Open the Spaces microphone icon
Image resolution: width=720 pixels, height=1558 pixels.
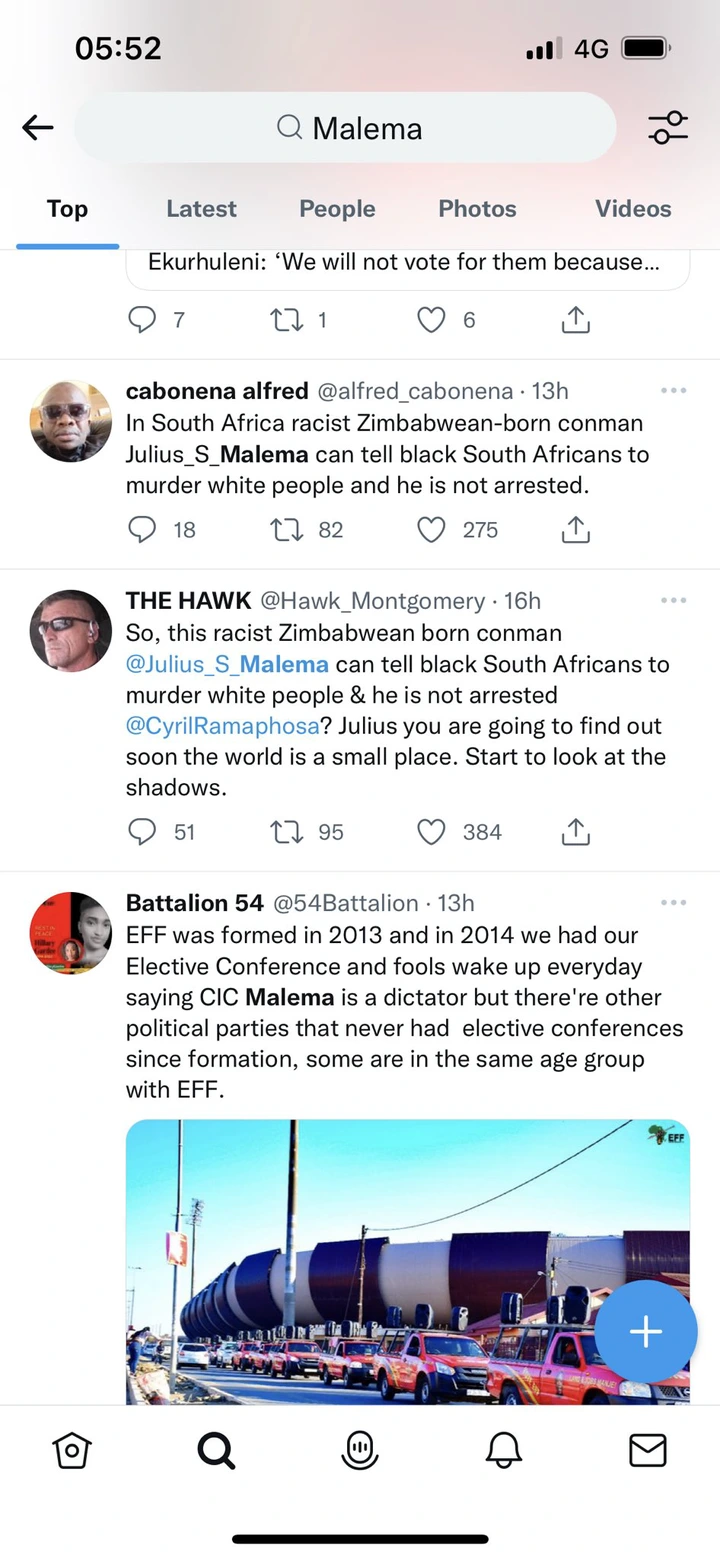click(x=360, y=1450)
